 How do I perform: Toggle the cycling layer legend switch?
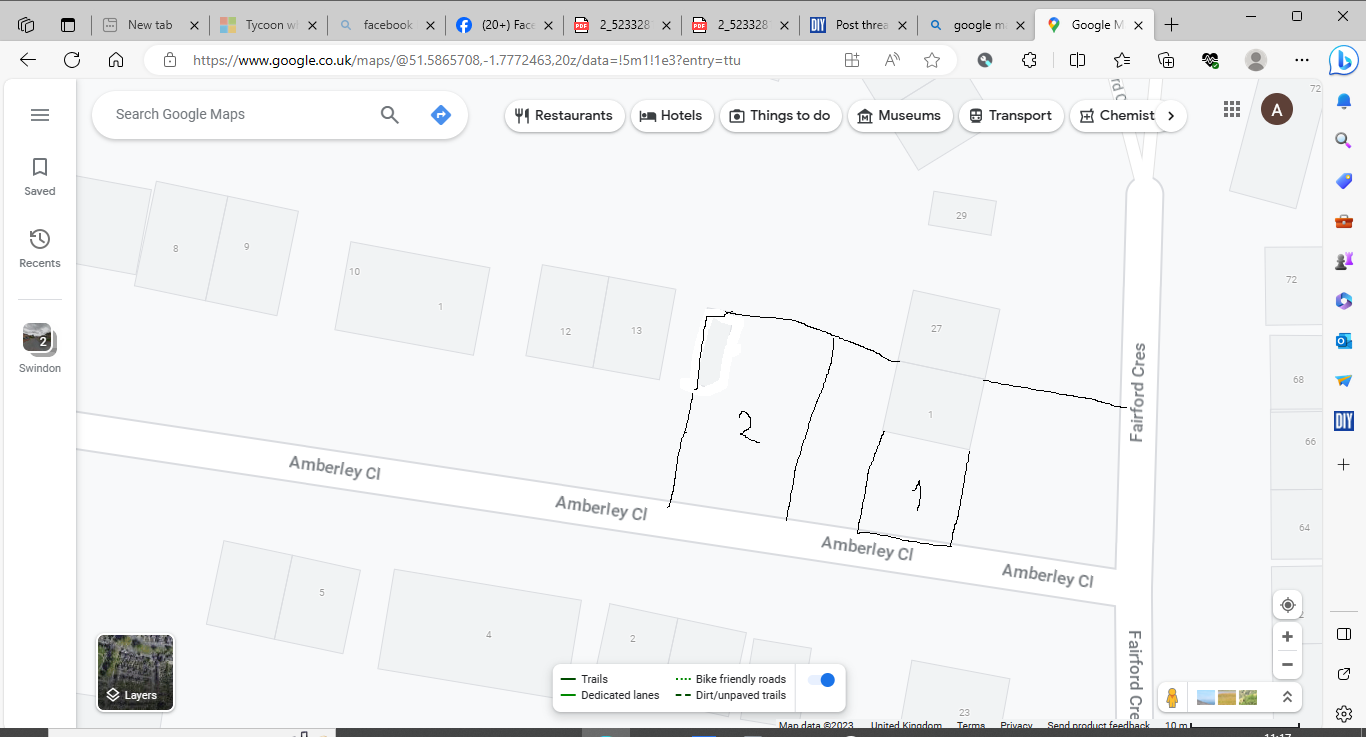click(x=821, y=680)
